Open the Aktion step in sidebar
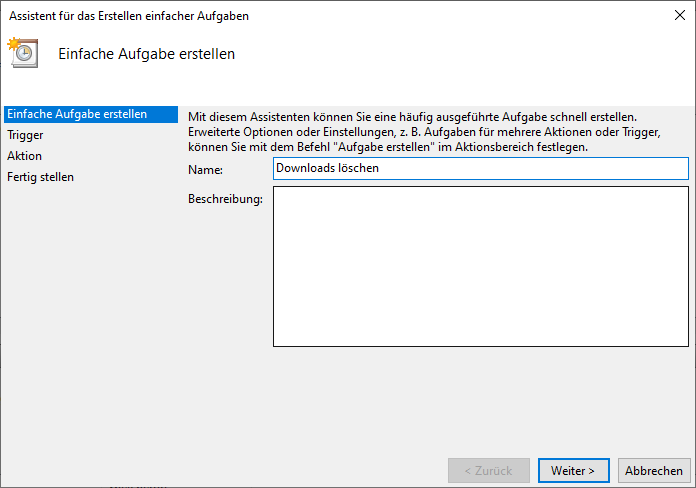 click(25, 156)
